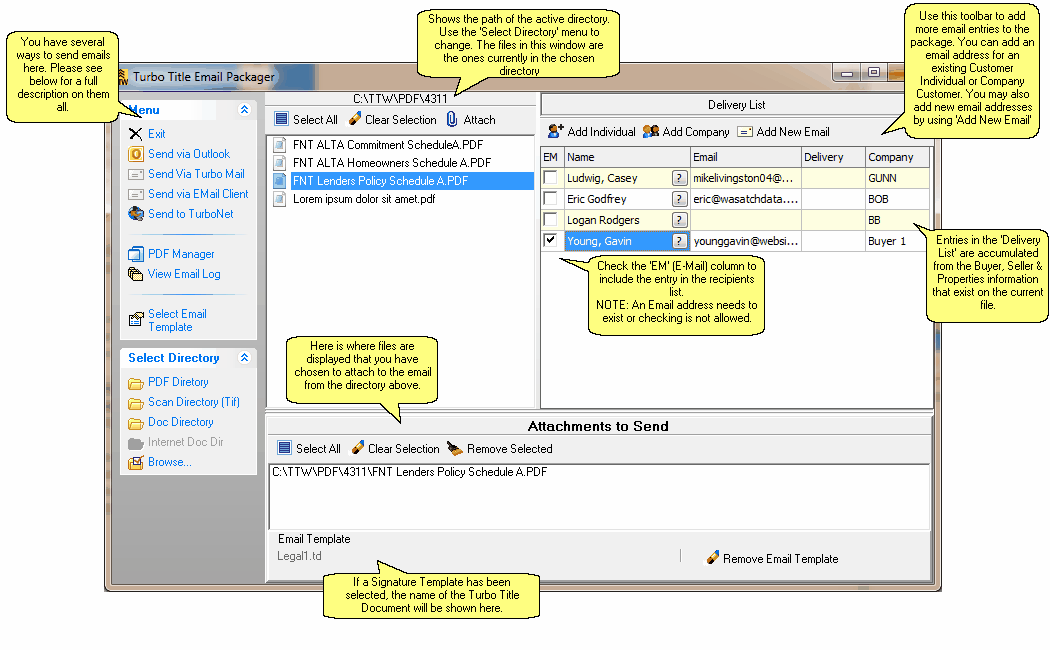Click Select All icon under Attachments to Send

click(x=285, y=448)
